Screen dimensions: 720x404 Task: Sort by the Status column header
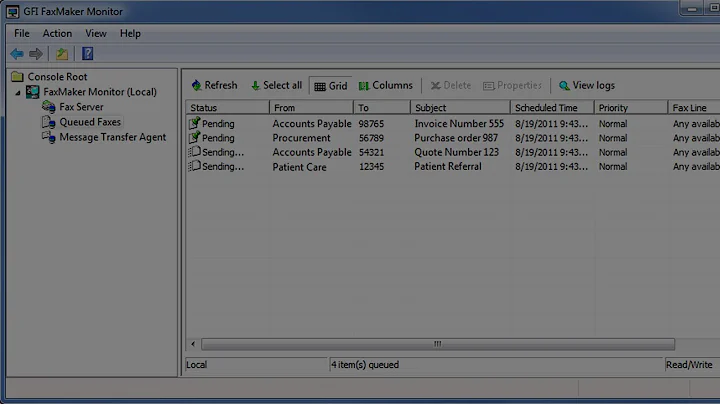(x=227, y=108)
